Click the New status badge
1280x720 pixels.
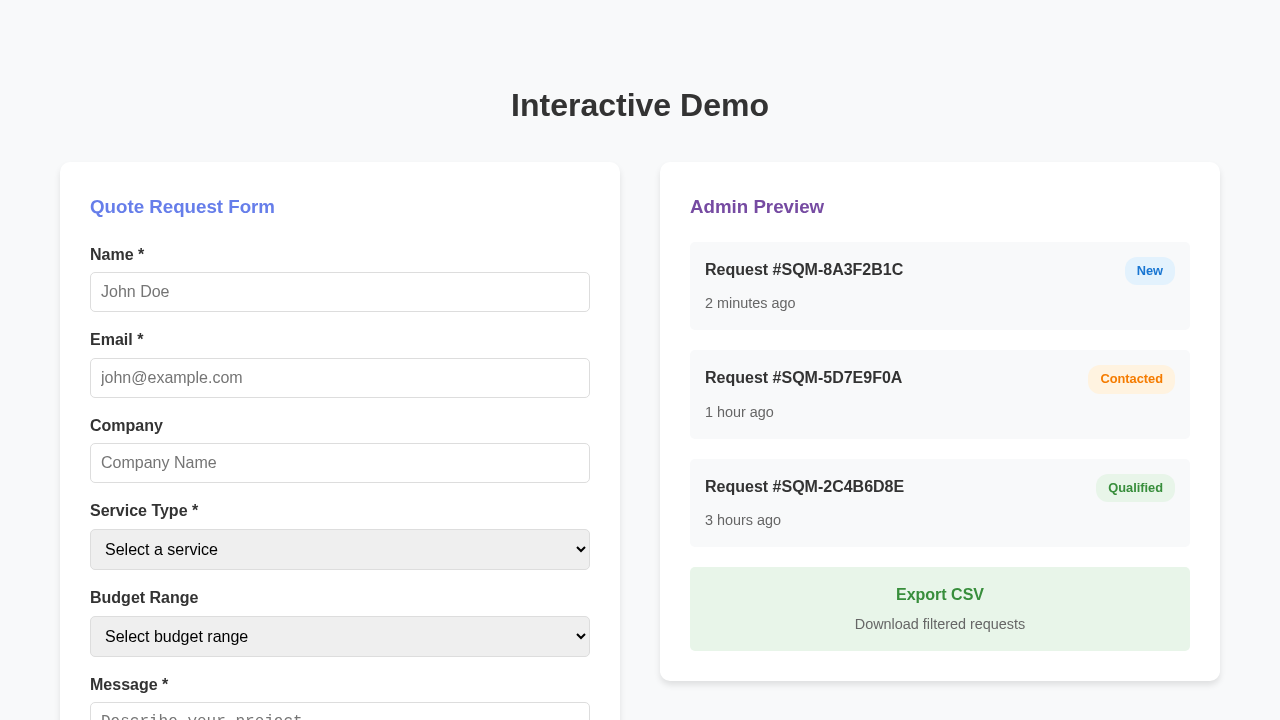click(x=1150, y=271)
